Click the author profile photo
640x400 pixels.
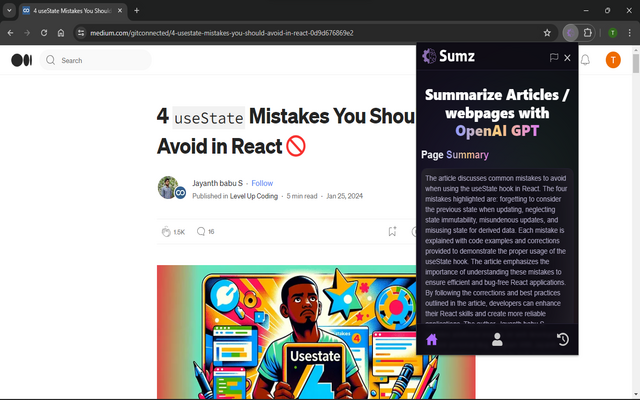tap(168, 187)
